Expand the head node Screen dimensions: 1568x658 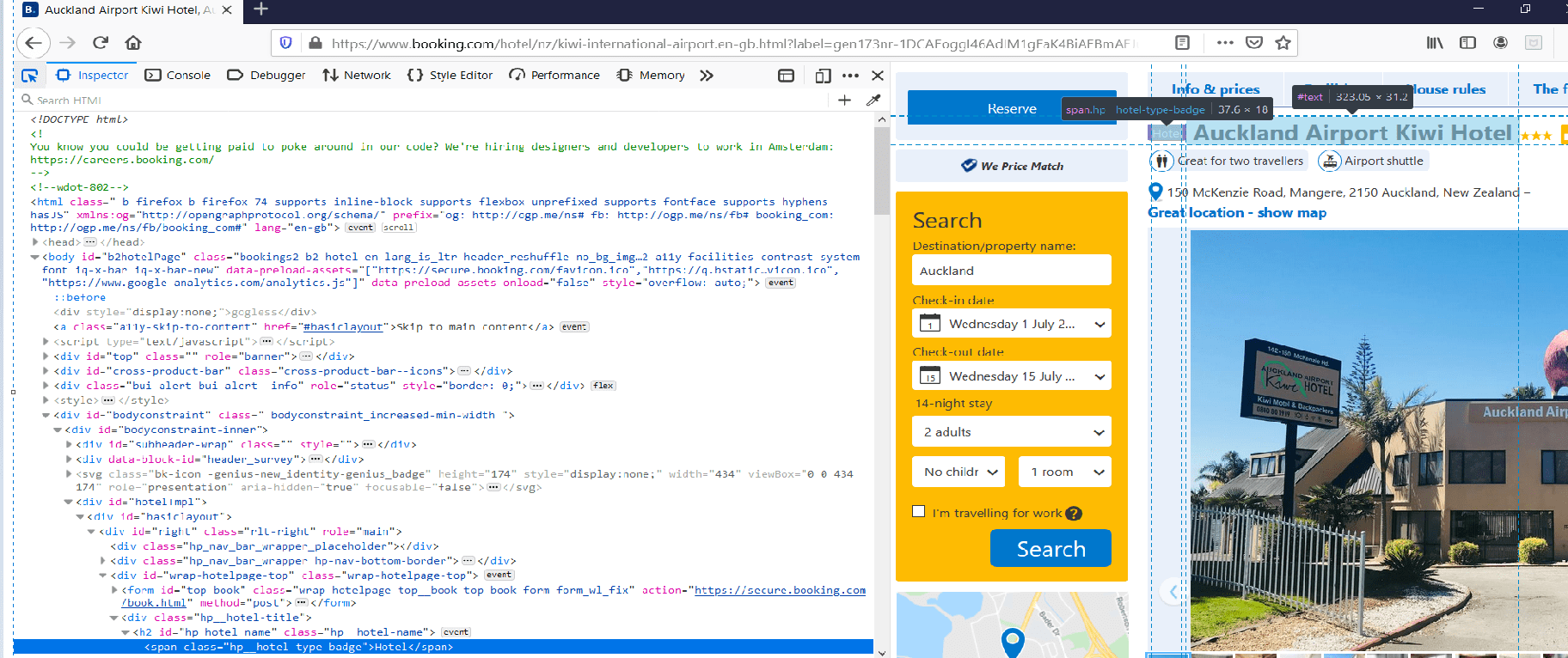pyautogui.click(x=35, y=242)
